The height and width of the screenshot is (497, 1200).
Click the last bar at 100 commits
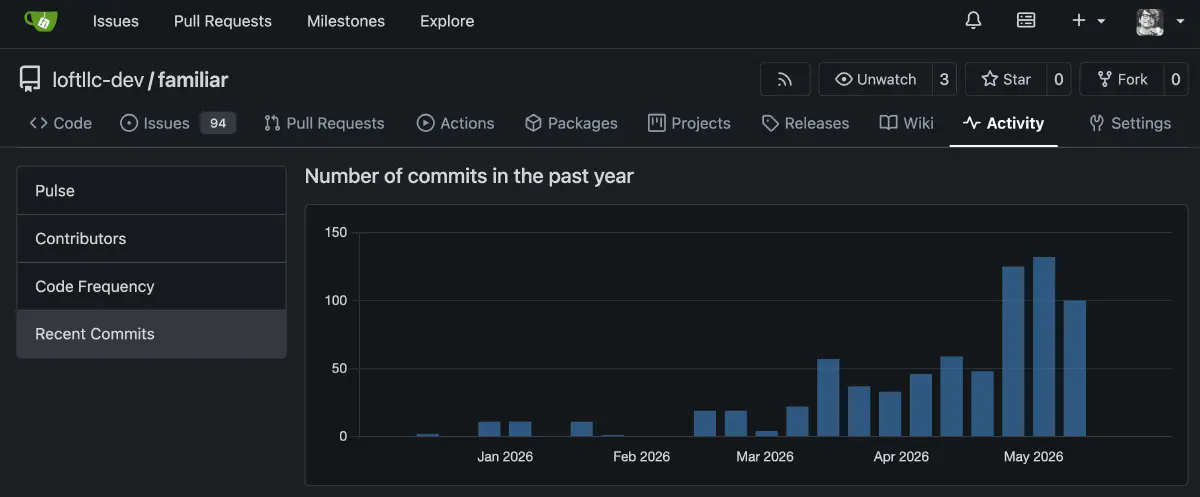pyautogui.click(x=1075, y=369)
